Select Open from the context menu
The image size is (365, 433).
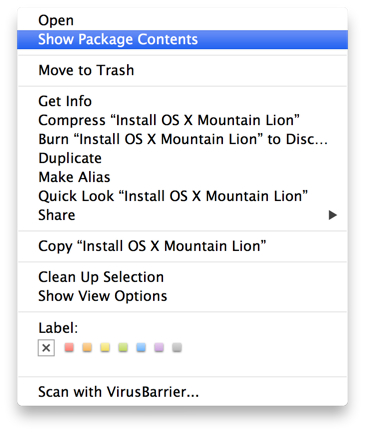(182, 20)
